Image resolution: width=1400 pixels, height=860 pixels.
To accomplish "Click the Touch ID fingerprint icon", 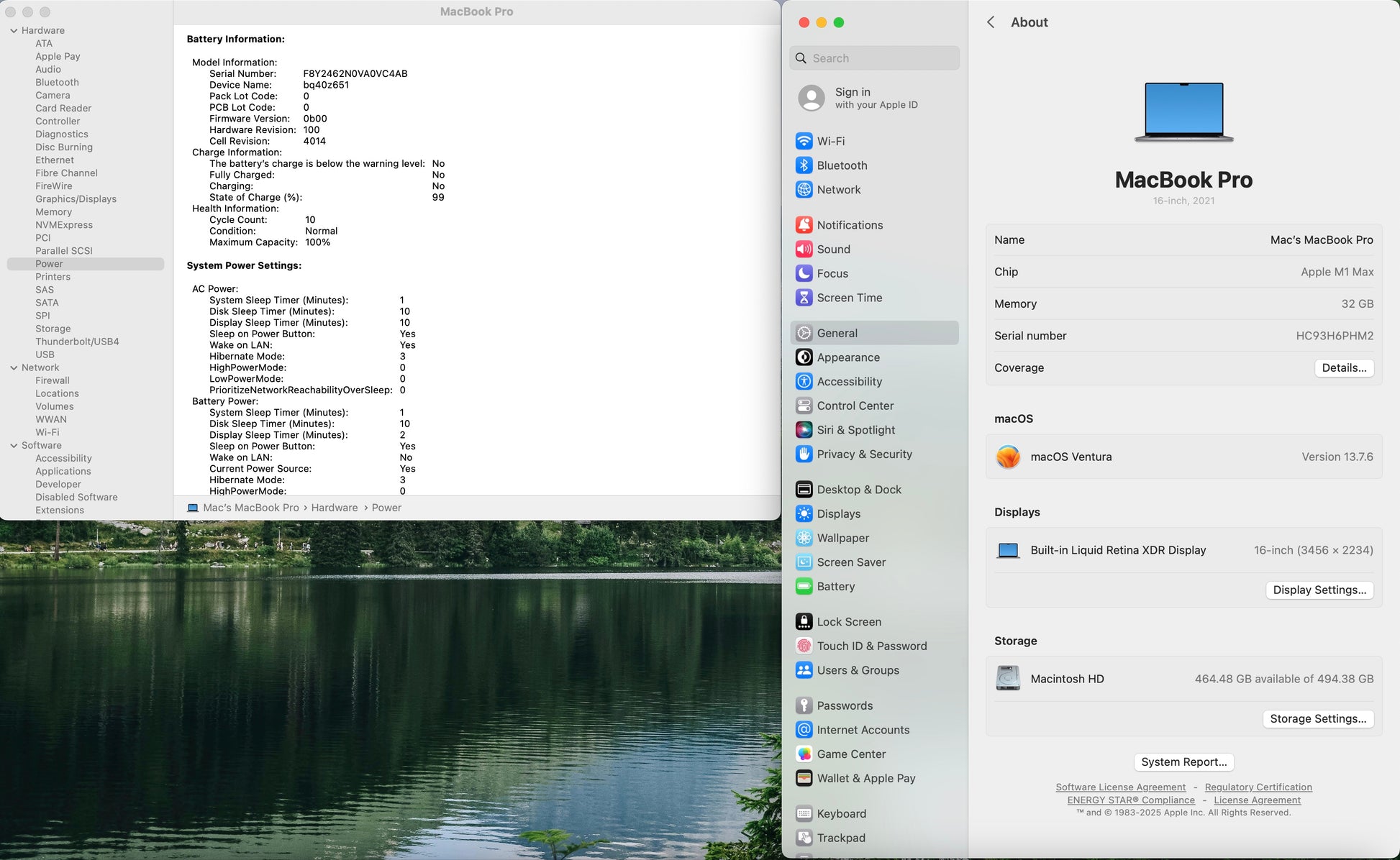I will point(804,646).
